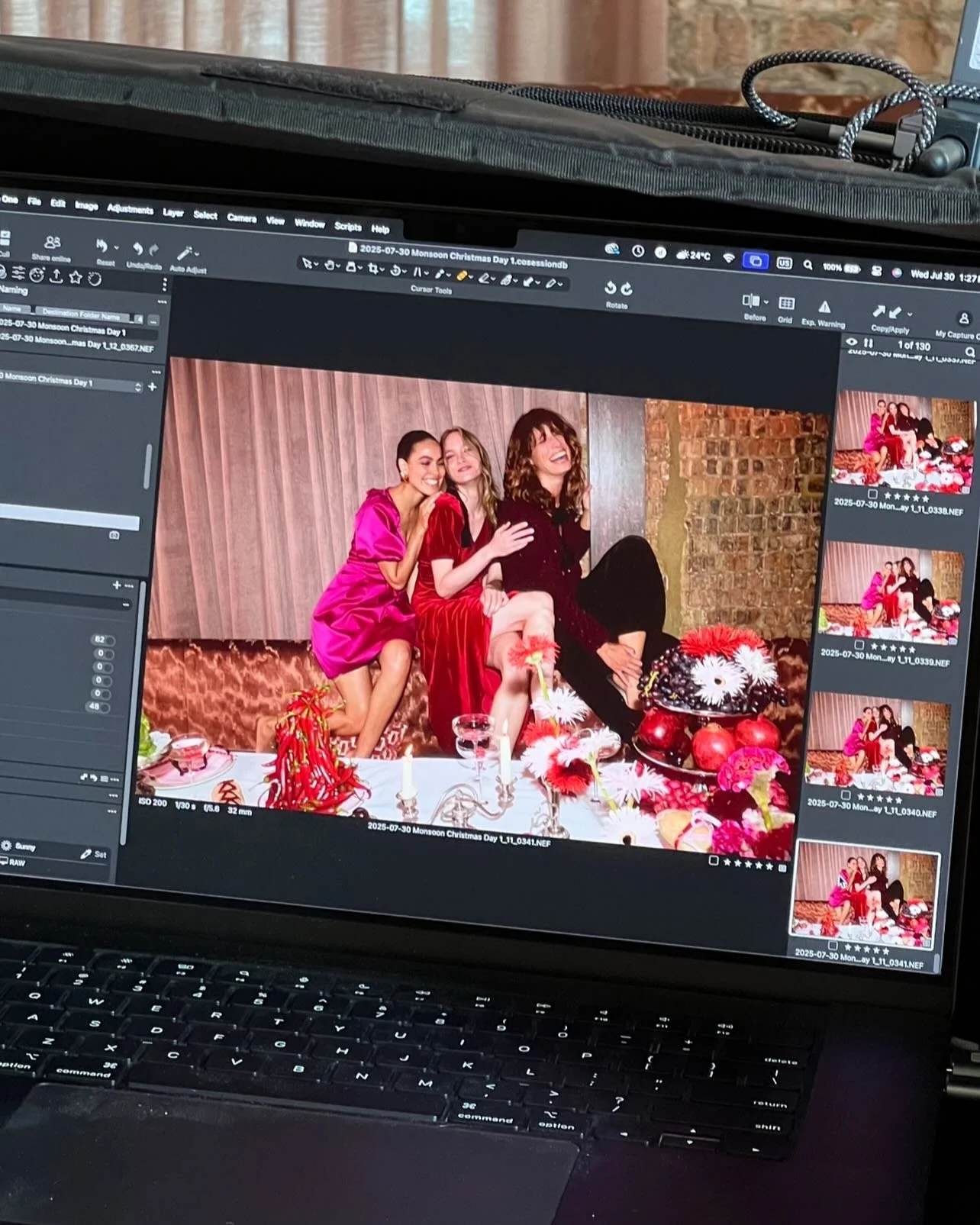Viewport: 980px width, 1225px height.
Task: Open Monsoon Christmas Day 1 folder dropdown
Action: pos(138,387)
